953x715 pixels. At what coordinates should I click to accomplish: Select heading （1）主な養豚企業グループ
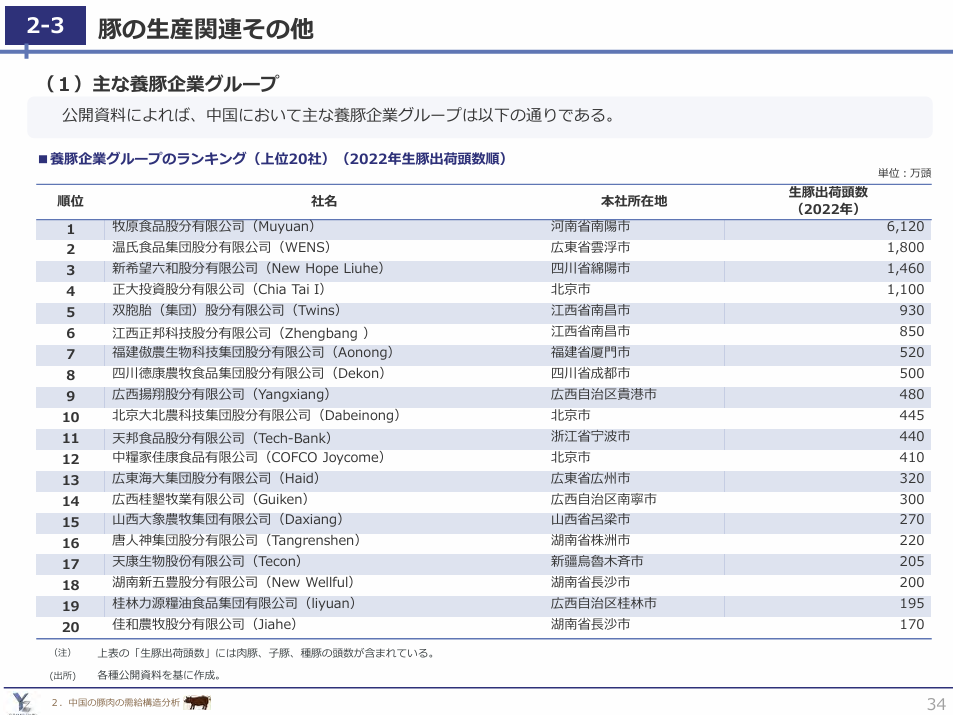click(x=160, y=83)
